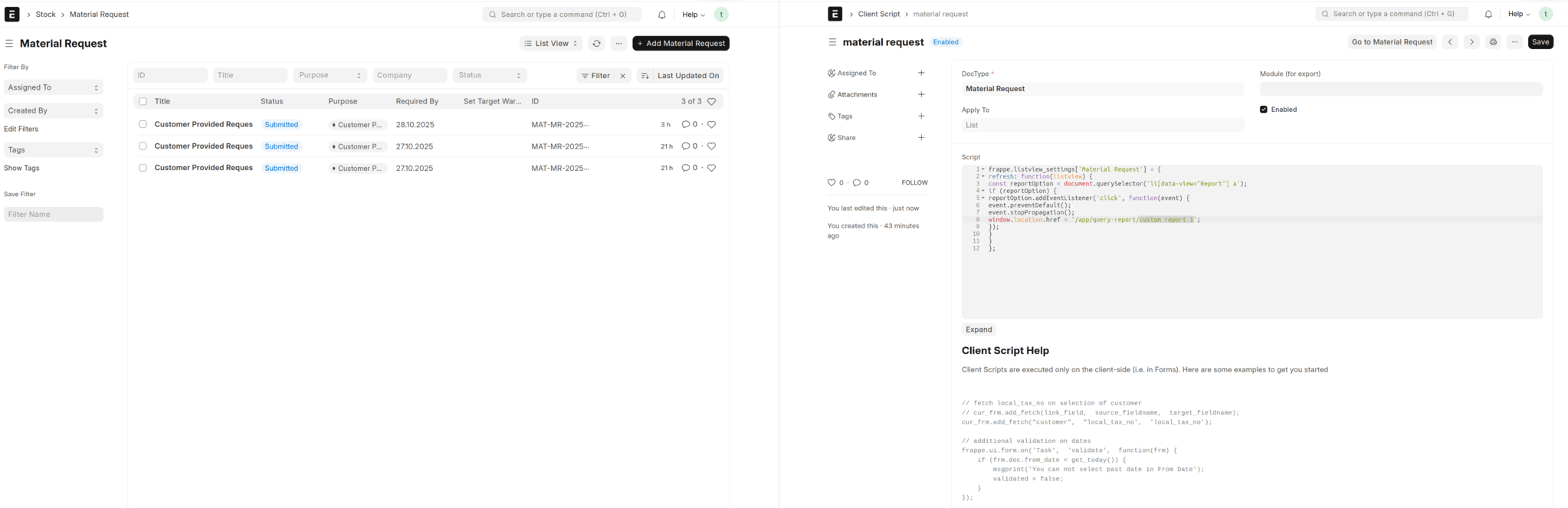Uncheck the Enabled checkbox

click(1263, 110)
